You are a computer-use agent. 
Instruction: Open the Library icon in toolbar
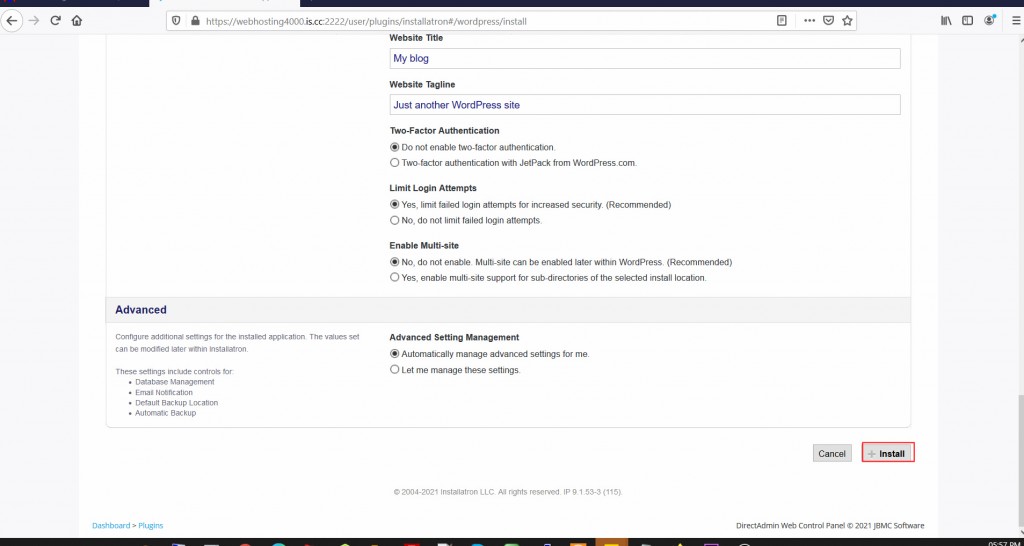coord(946,21)
